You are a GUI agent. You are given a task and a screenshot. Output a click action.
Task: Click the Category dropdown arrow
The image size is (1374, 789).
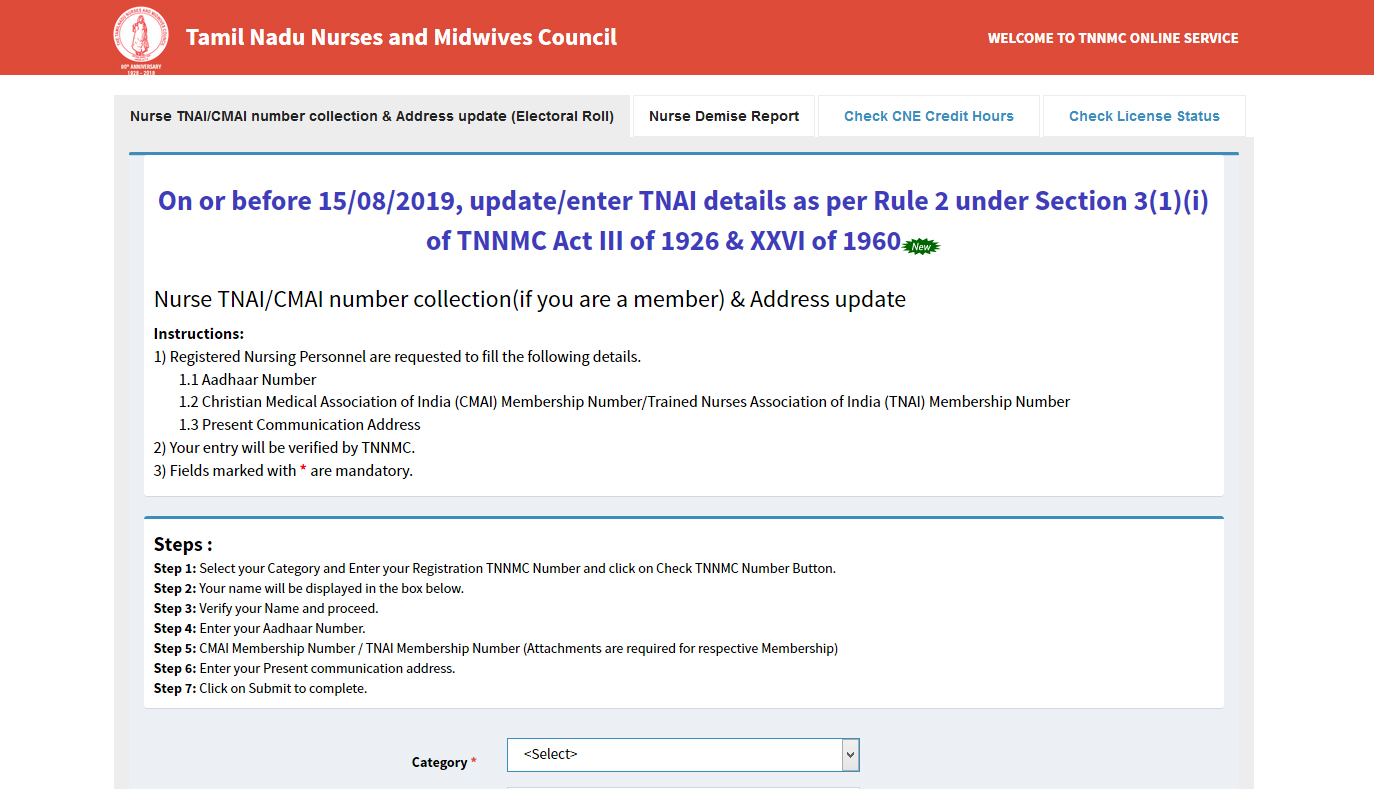(x=850, y=755)
